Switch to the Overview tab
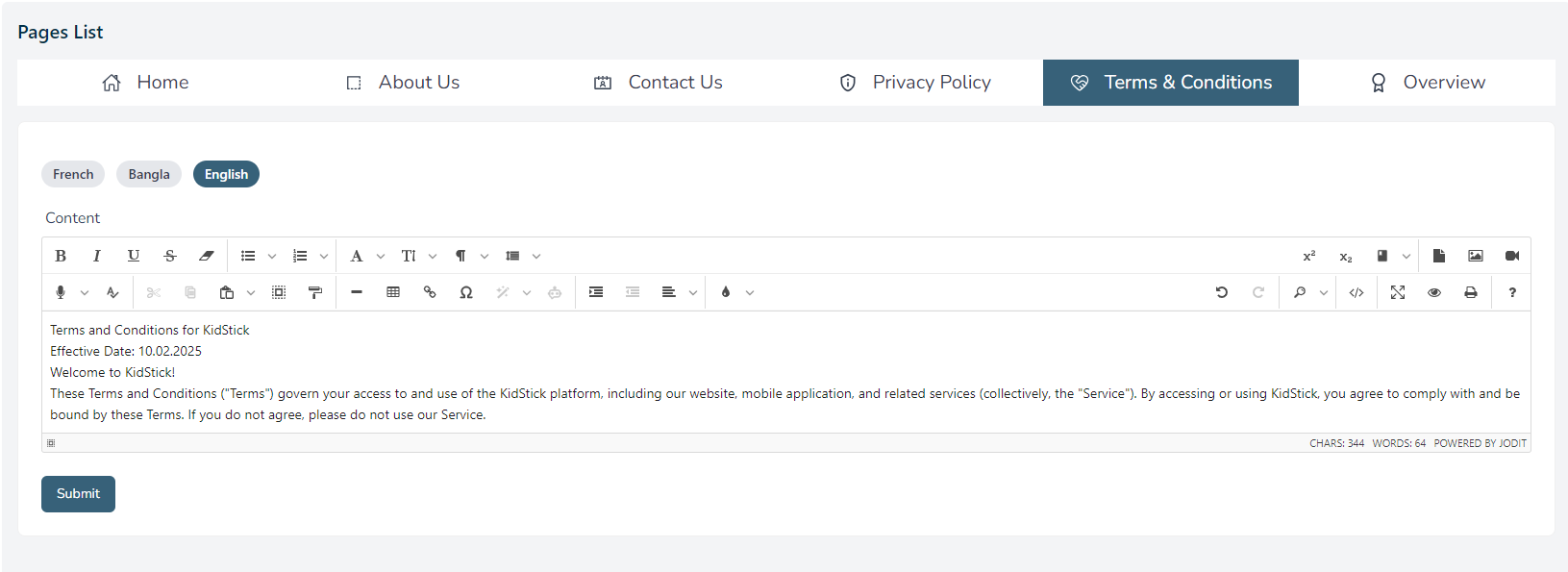The width and height of the screenshot is (1568, 572). (1427, 83)
